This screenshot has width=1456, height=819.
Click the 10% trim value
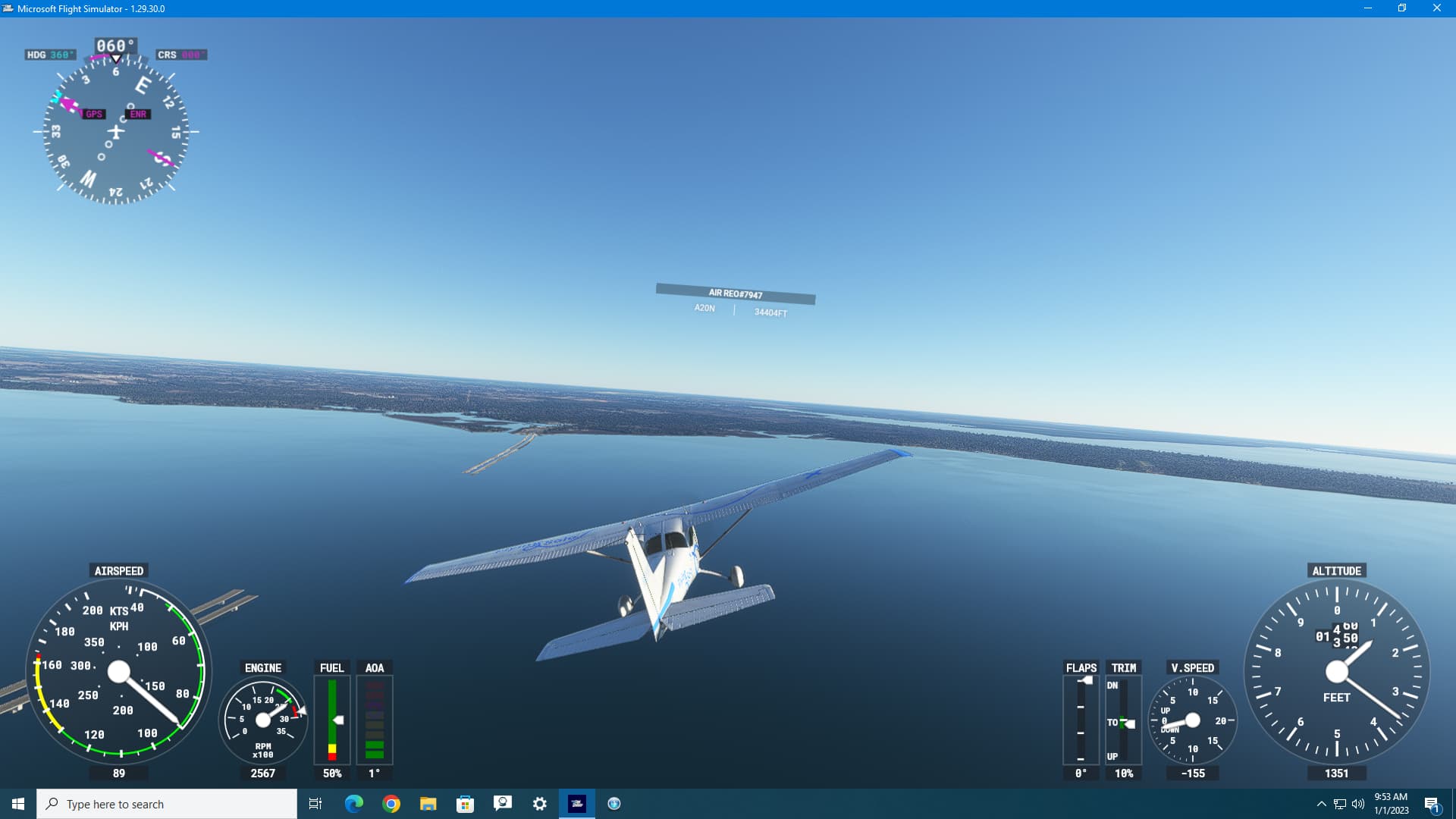pyautogui.click(x=1124, y=773)
